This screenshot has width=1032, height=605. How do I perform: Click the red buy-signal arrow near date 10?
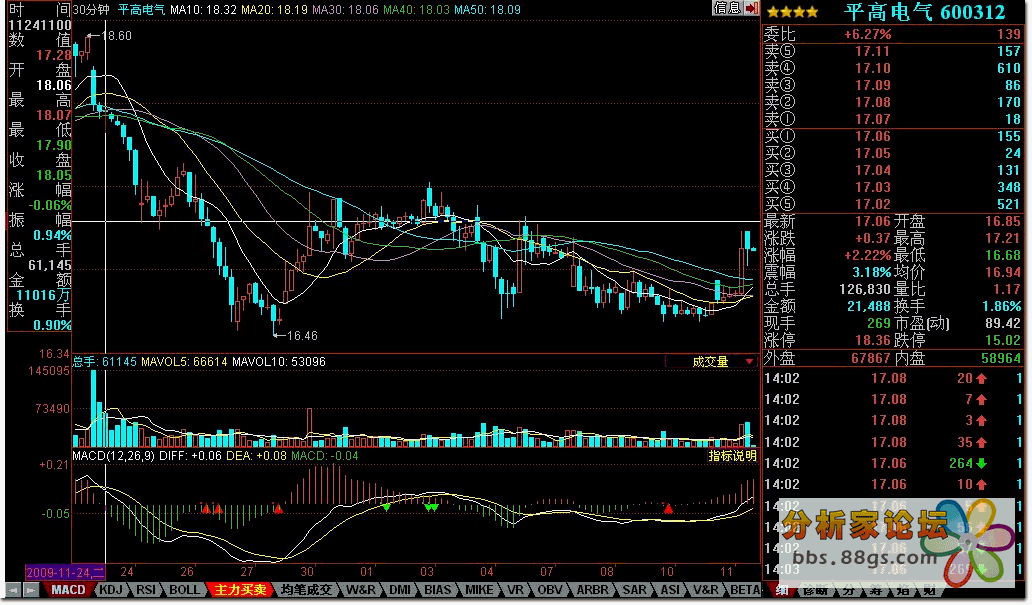tap(669, 508)
